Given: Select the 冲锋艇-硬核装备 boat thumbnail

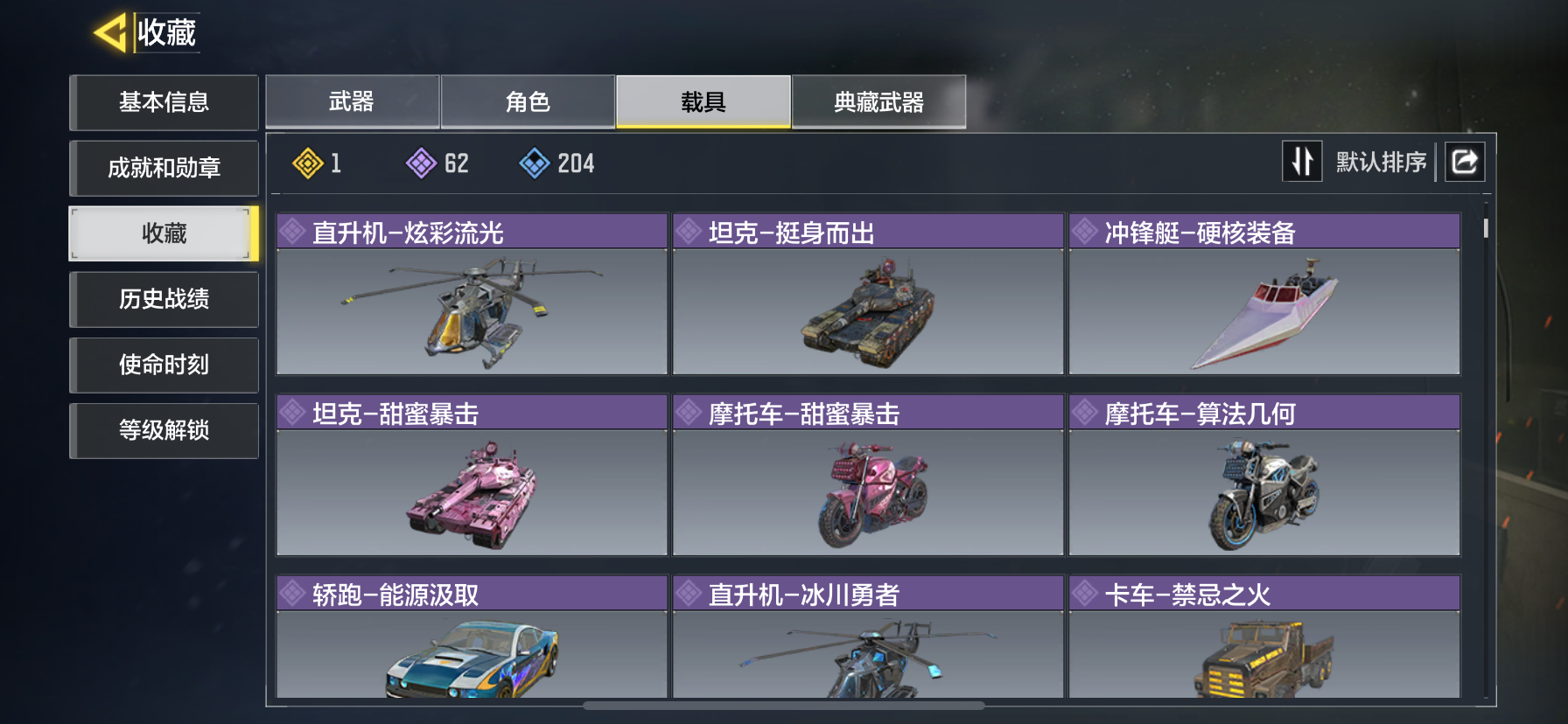Looking at the screenshot, I should point(1264,312).
